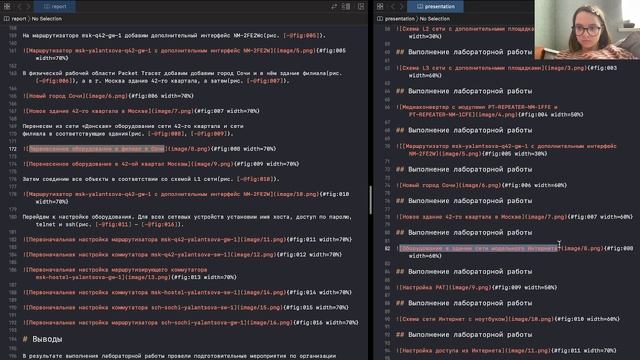
Task: Click 'Настройка доступа из Интернета' line
Action: [507, 350]
